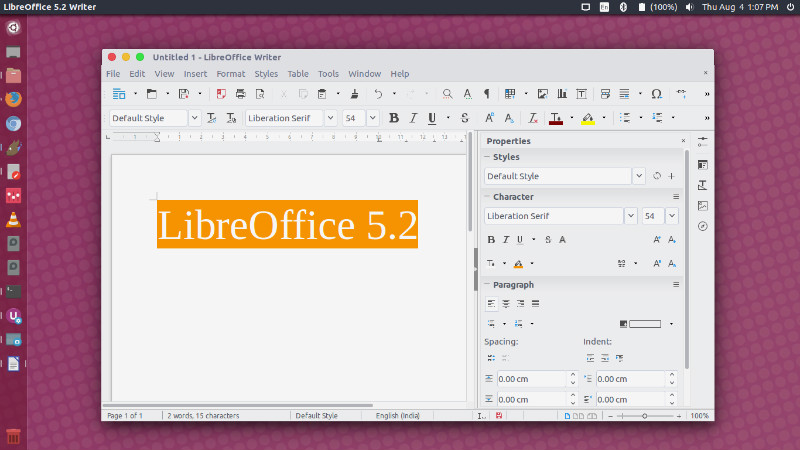This screenshot has height=450, width=800.
Task: Enable Align Left in the Paragraph panel
Action: point(491,304)
